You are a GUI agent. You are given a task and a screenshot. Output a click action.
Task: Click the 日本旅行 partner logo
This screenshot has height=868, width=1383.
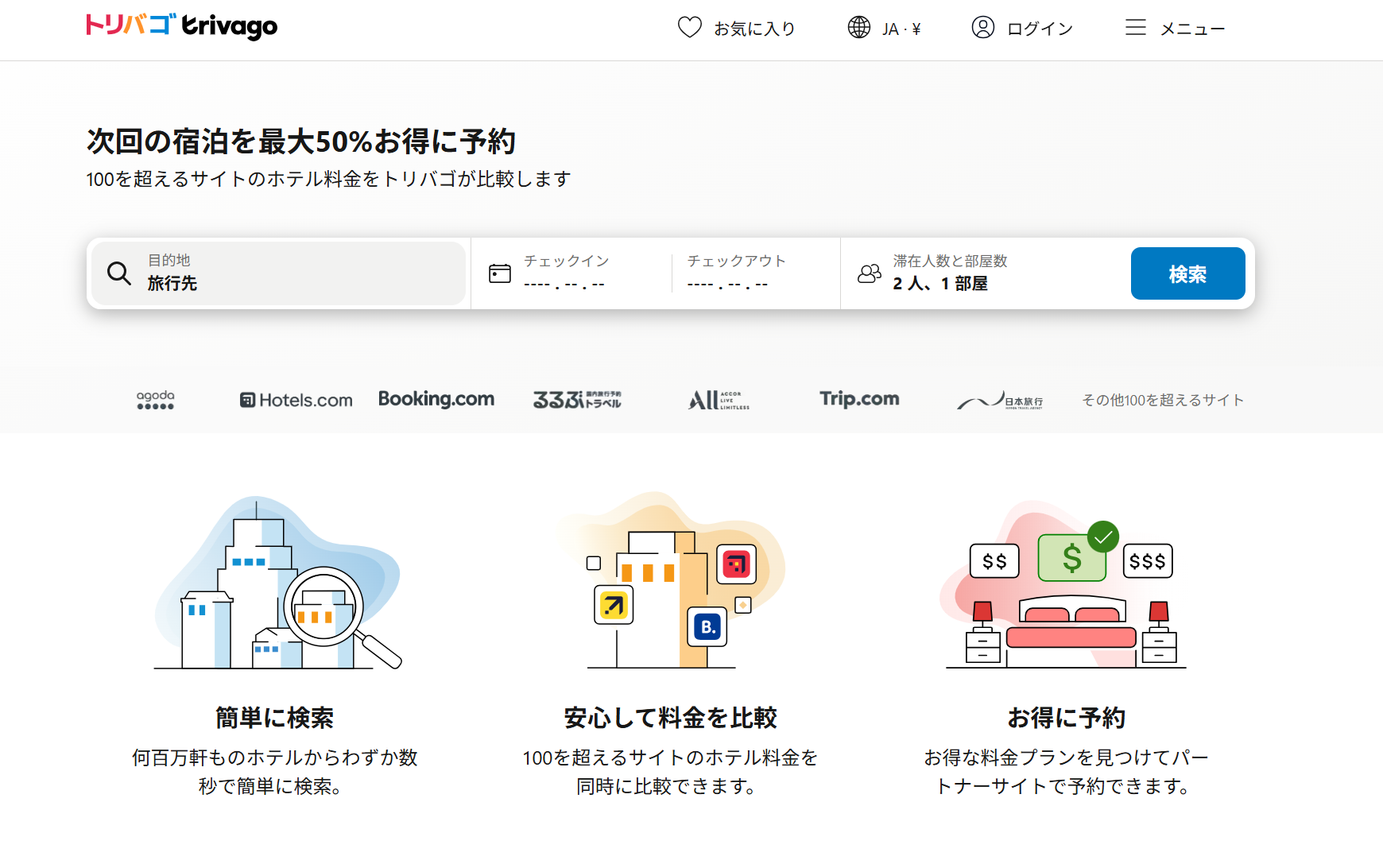[1000, 401]
